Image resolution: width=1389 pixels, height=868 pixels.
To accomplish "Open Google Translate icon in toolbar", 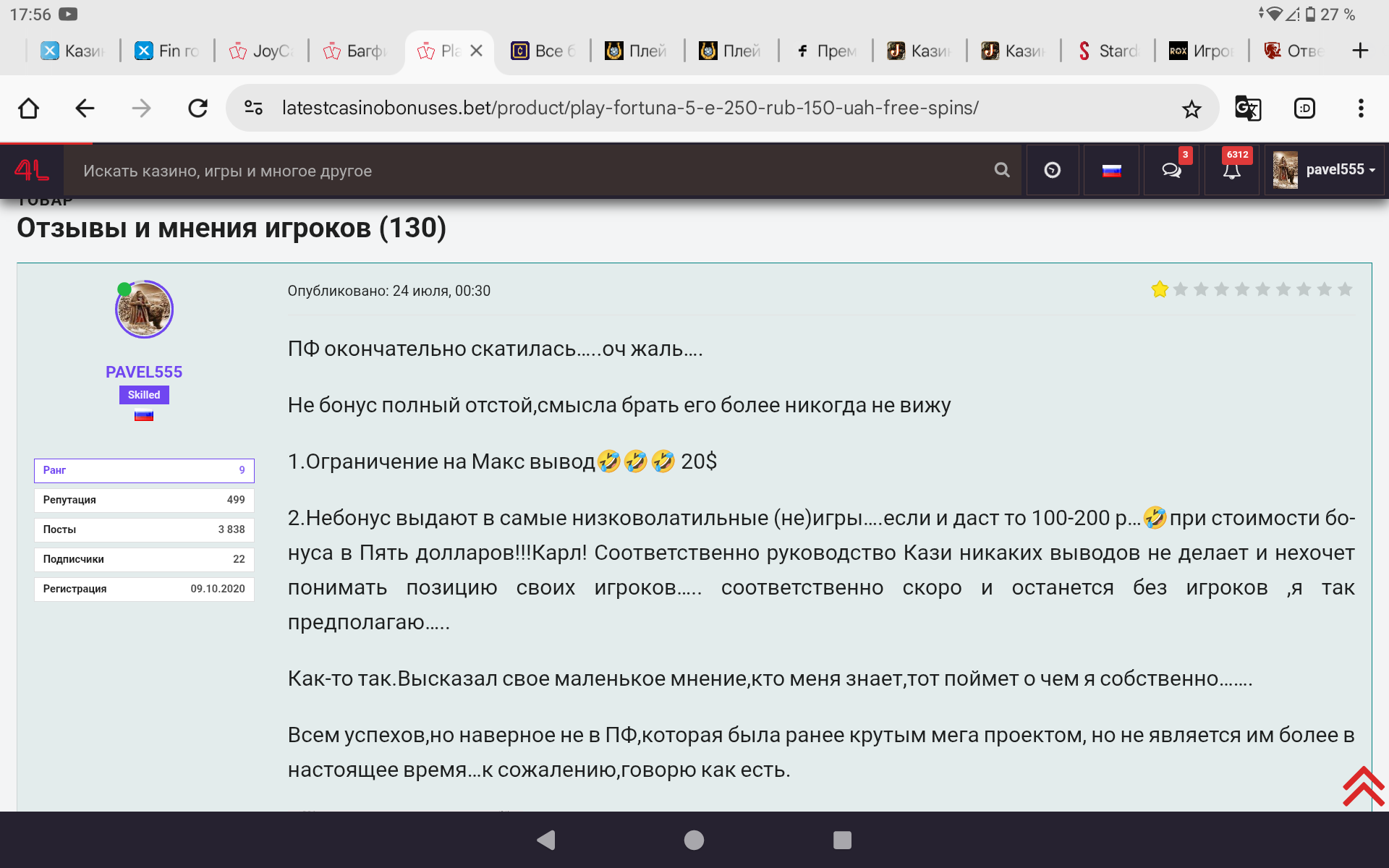I will coord(1248,109).
